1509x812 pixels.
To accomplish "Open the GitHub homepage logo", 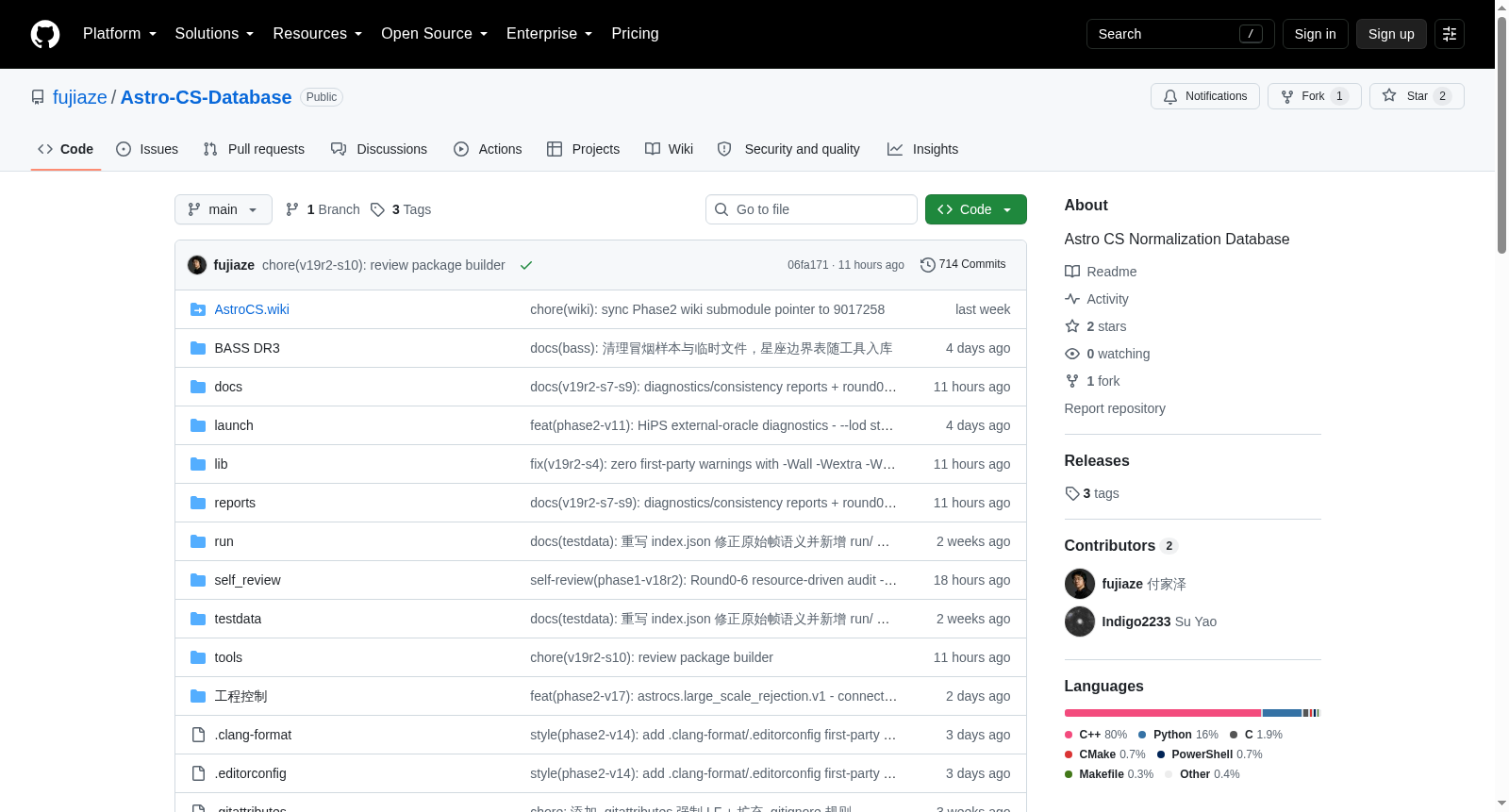I will pos(45,34).
